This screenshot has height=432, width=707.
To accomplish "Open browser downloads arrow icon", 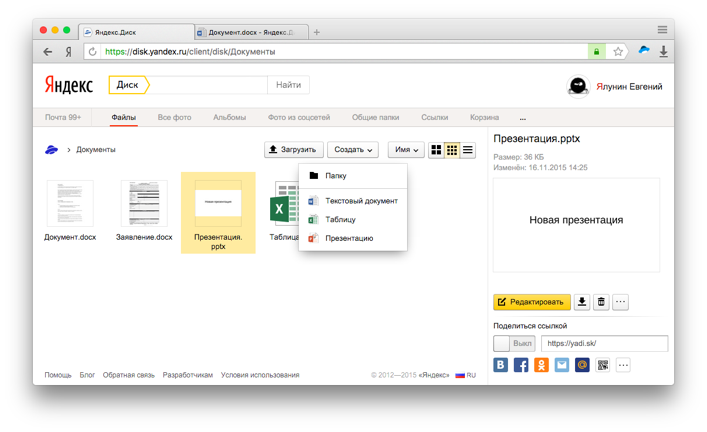I will [x=663, y=51].
